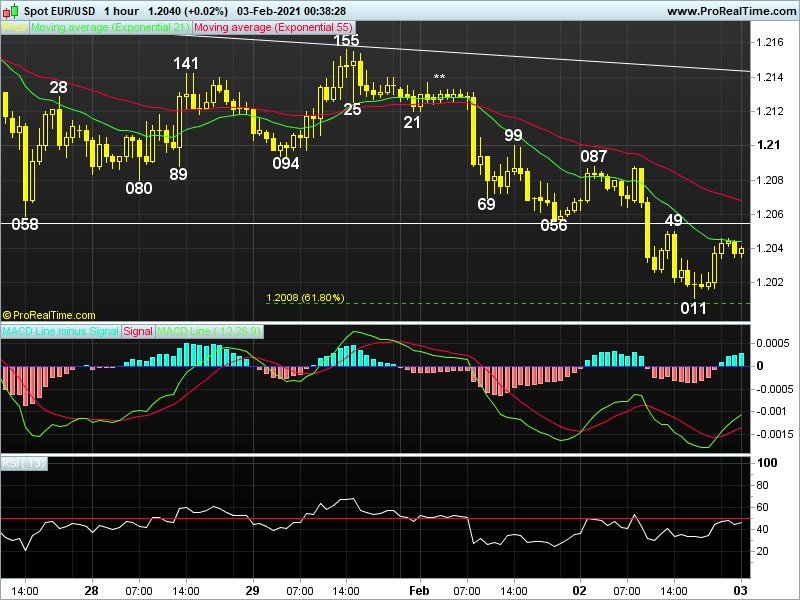
Task: Open the RSI (13) indicator label
Action: [x=23, y=462]
